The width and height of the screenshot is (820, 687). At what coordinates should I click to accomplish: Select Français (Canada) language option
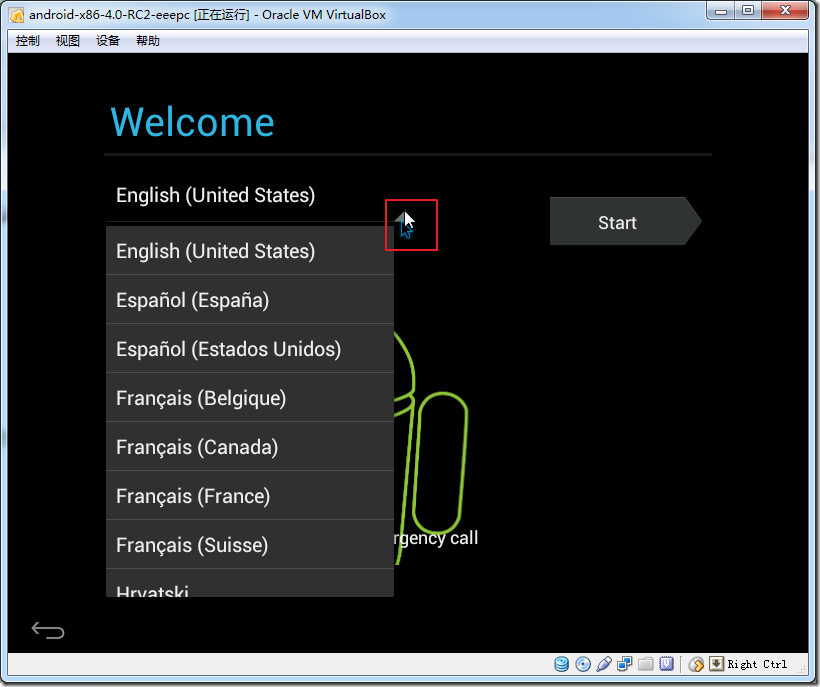[249, 448]
